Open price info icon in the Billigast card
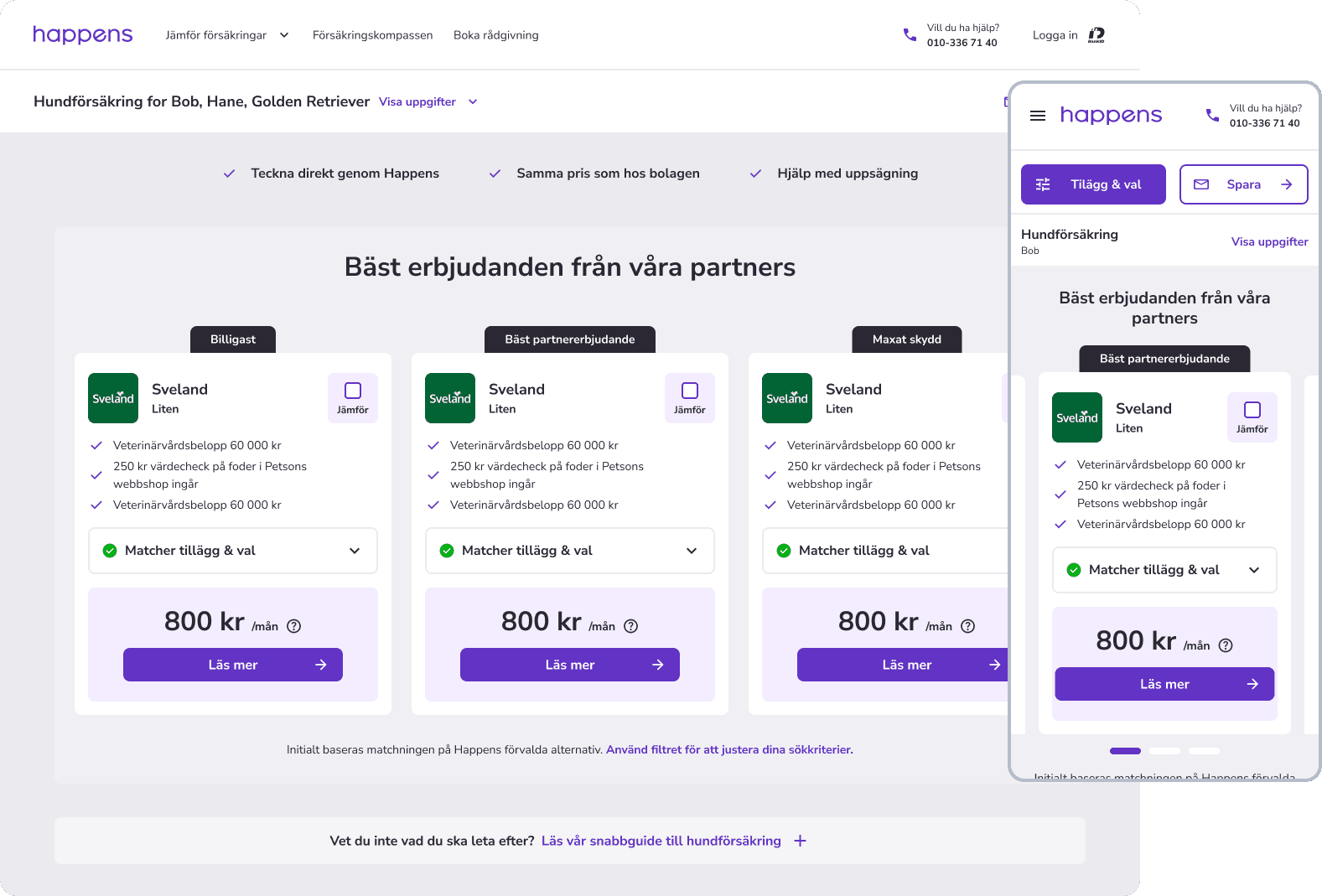Viewport: 1322px width, 896px height. click(x=294, y=626)
